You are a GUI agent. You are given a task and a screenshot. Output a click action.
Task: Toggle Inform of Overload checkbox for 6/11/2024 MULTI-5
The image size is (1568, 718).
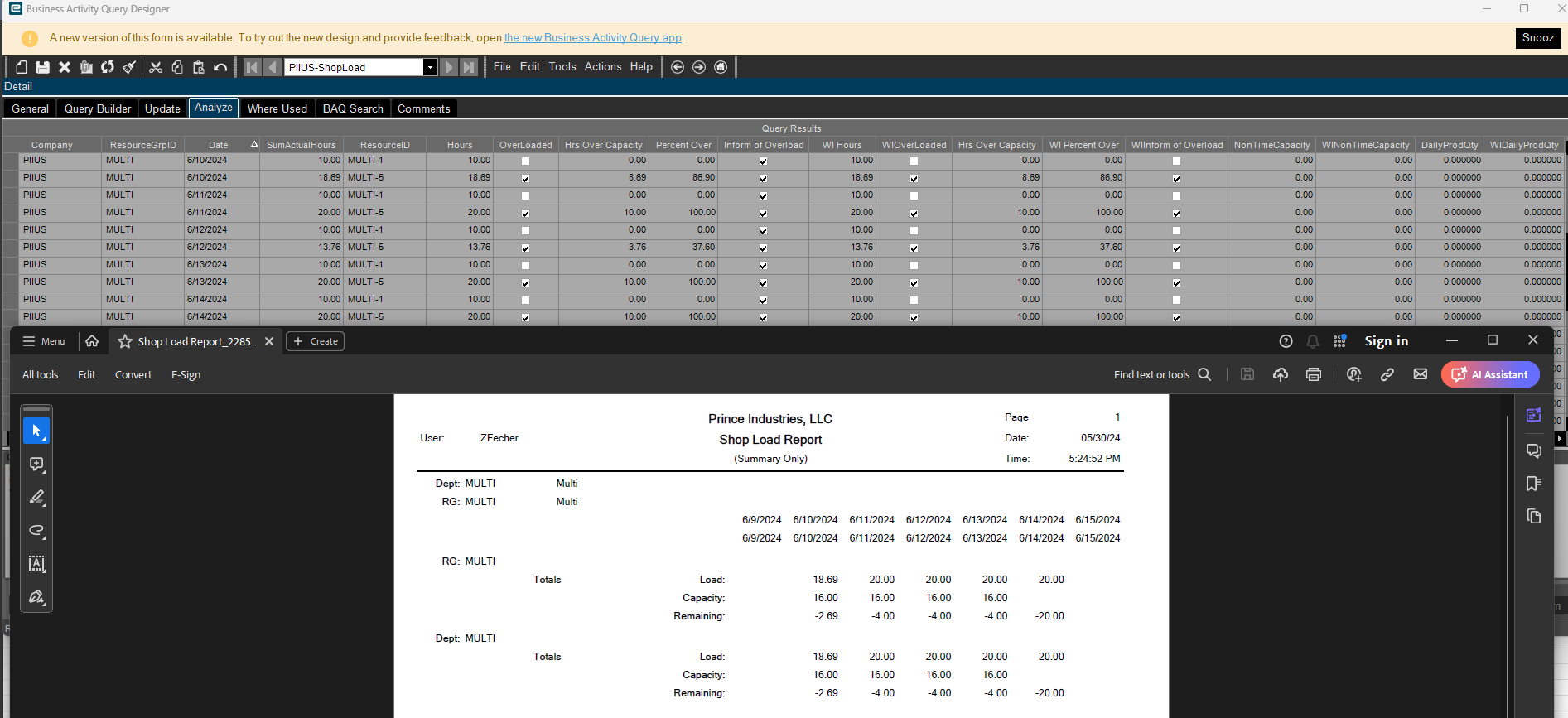point(763,213)
